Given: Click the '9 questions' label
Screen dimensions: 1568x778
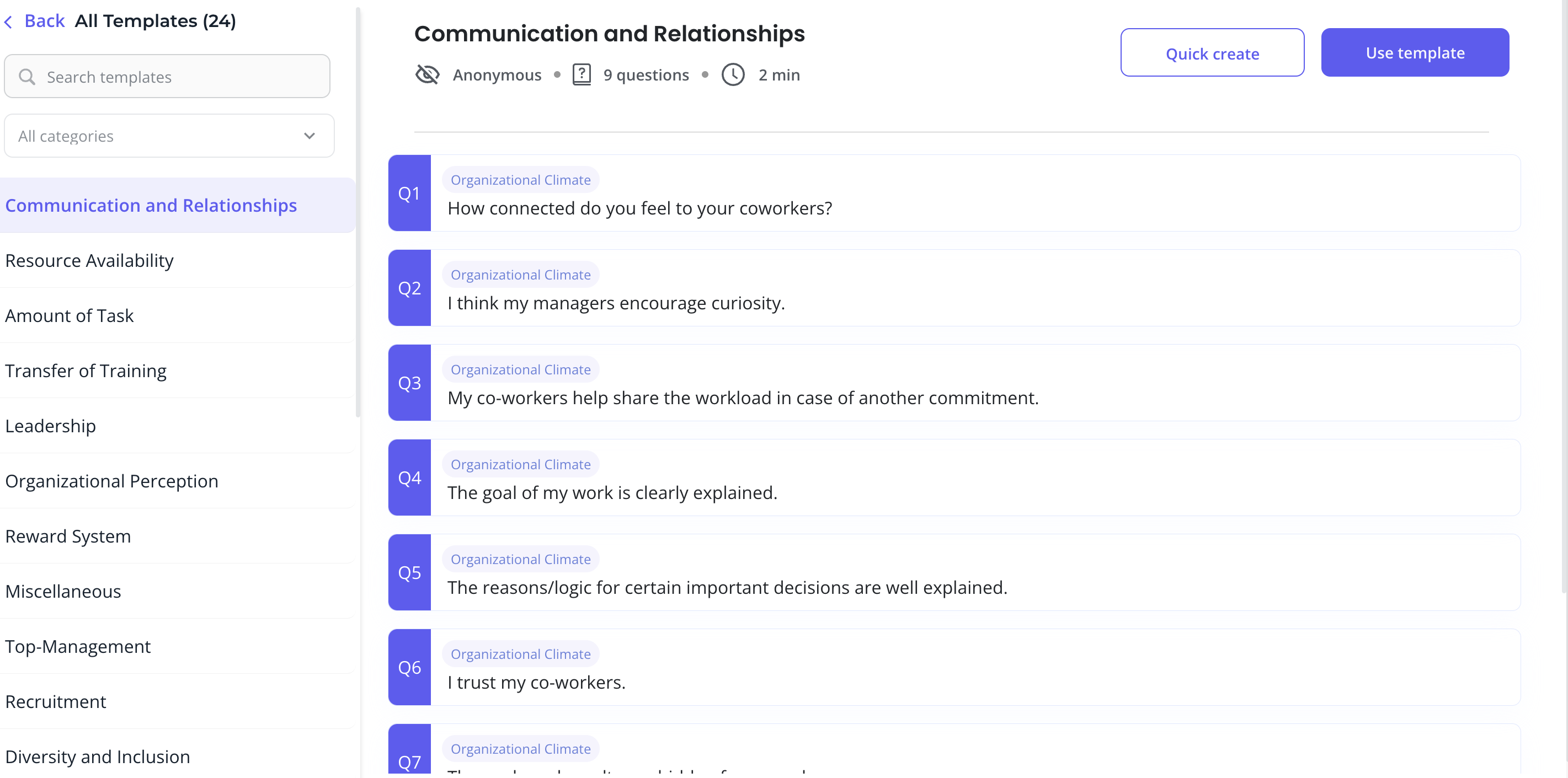Looking at the screenshot, I should 646,75.
